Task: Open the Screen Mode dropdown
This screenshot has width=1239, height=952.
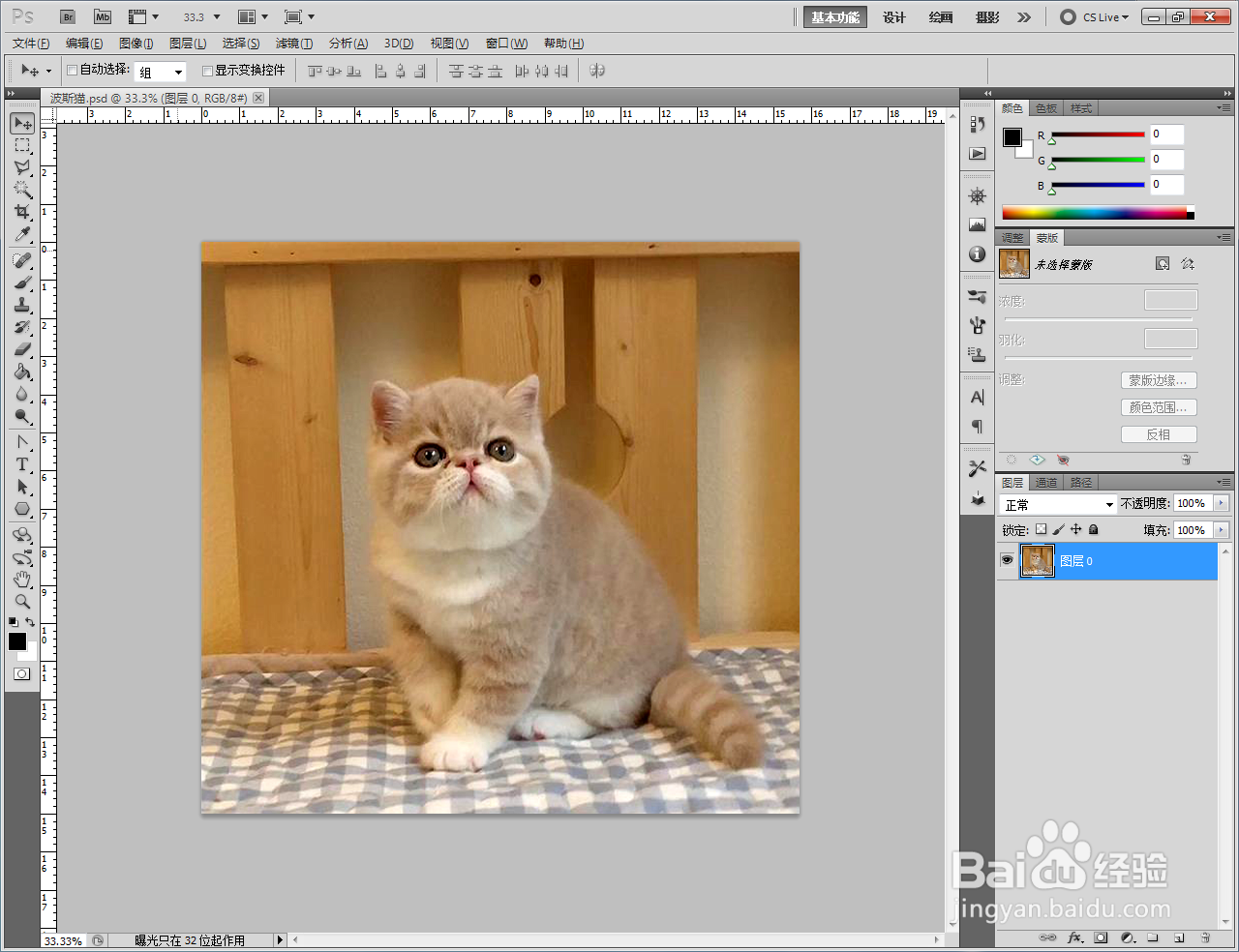Action: pyautogui.click(x=299, y=16)
